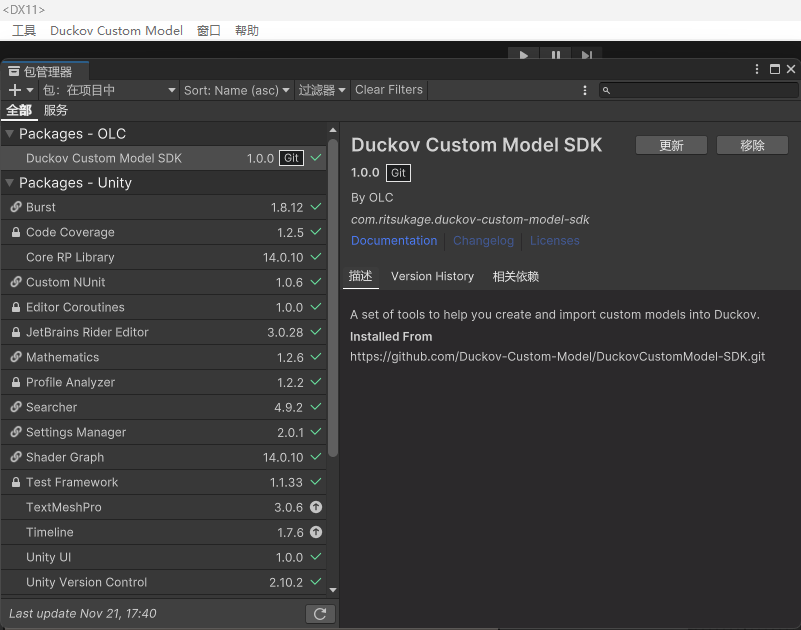Image resolution: width=801 pixels, height=630 pixels.
Task: Open the Sort: Name (asc) dropdown
Action: 237,90
